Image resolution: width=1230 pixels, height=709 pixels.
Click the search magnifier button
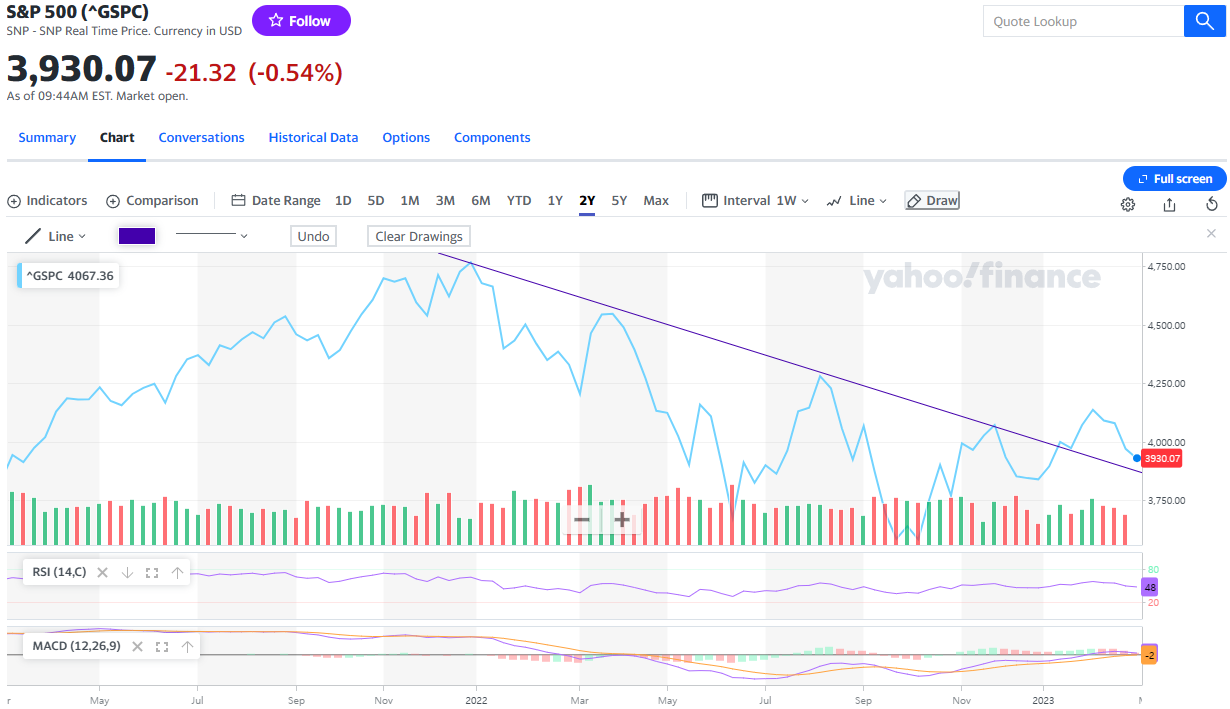pyautogui.click(x=1205, y=21)
